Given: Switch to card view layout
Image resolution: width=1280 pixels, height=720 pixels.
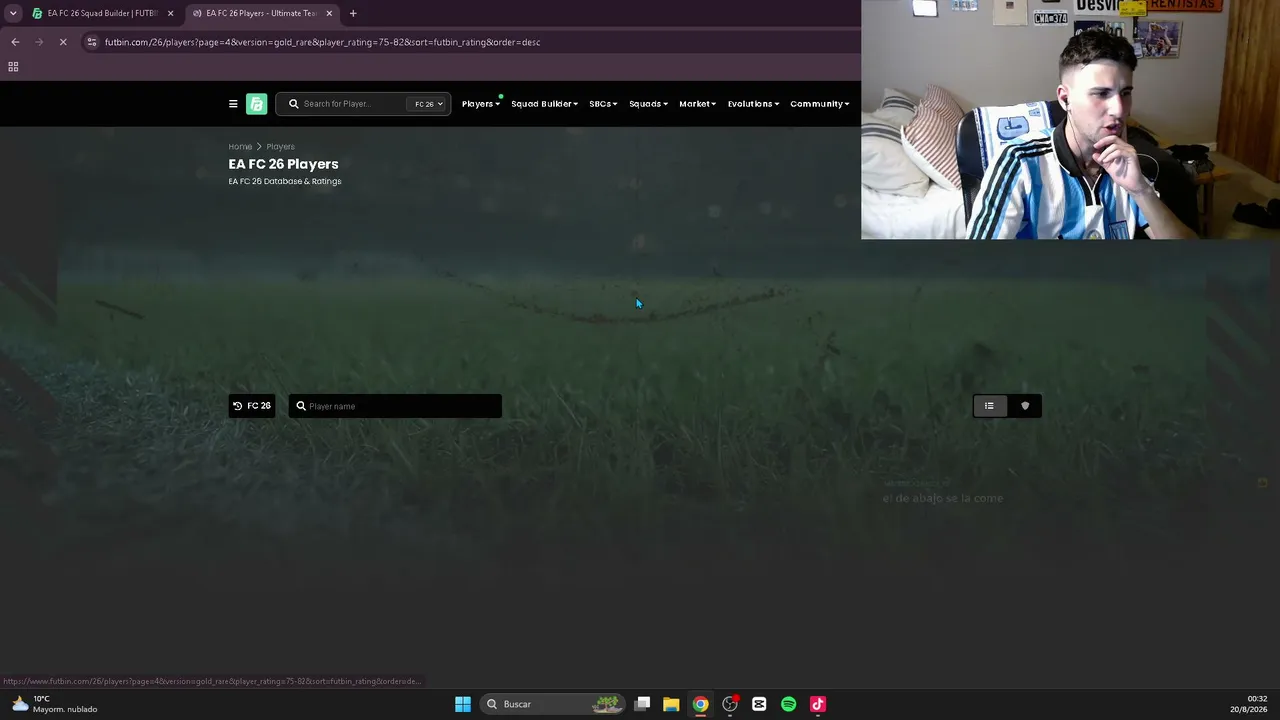Looking at the screenshot, I should point(1025,406).
